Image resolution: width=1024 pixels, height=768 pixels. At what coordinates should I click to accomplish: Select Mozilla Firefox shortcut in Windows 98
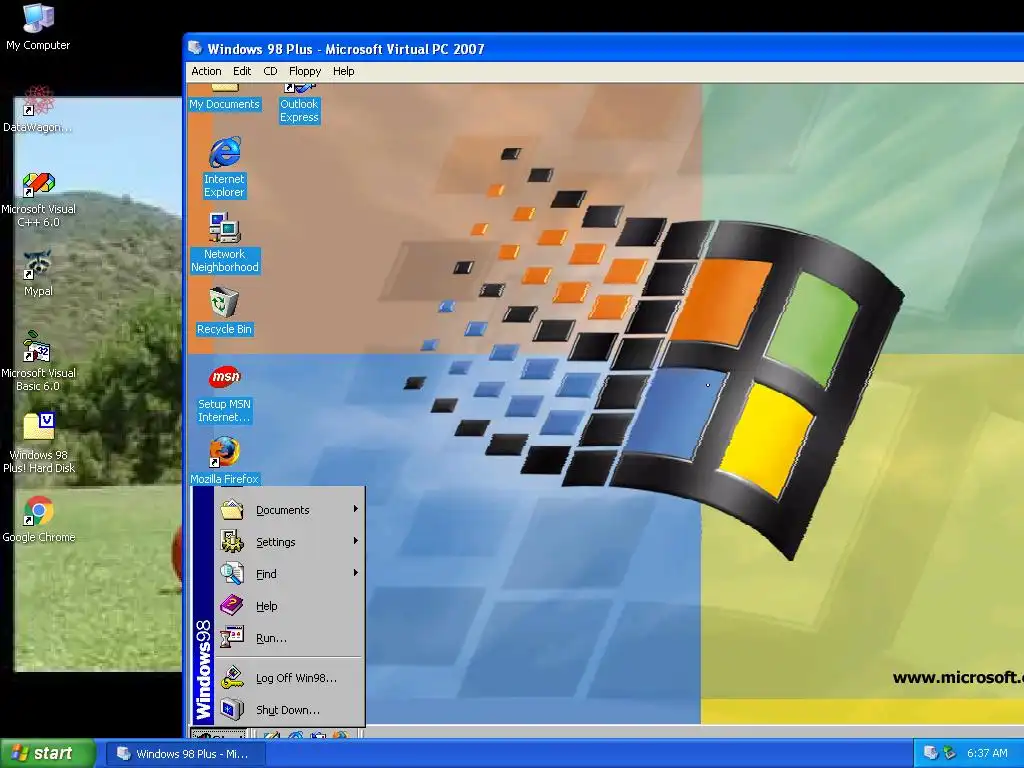tap(224, 462)
